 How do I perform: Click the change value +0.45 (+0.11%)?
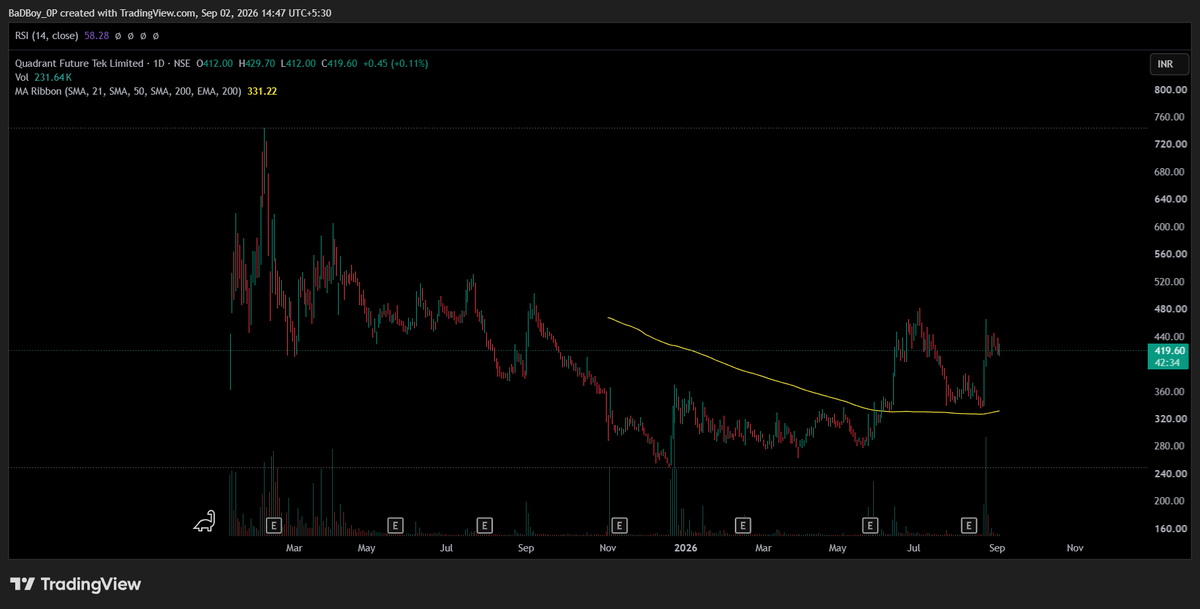396,63
